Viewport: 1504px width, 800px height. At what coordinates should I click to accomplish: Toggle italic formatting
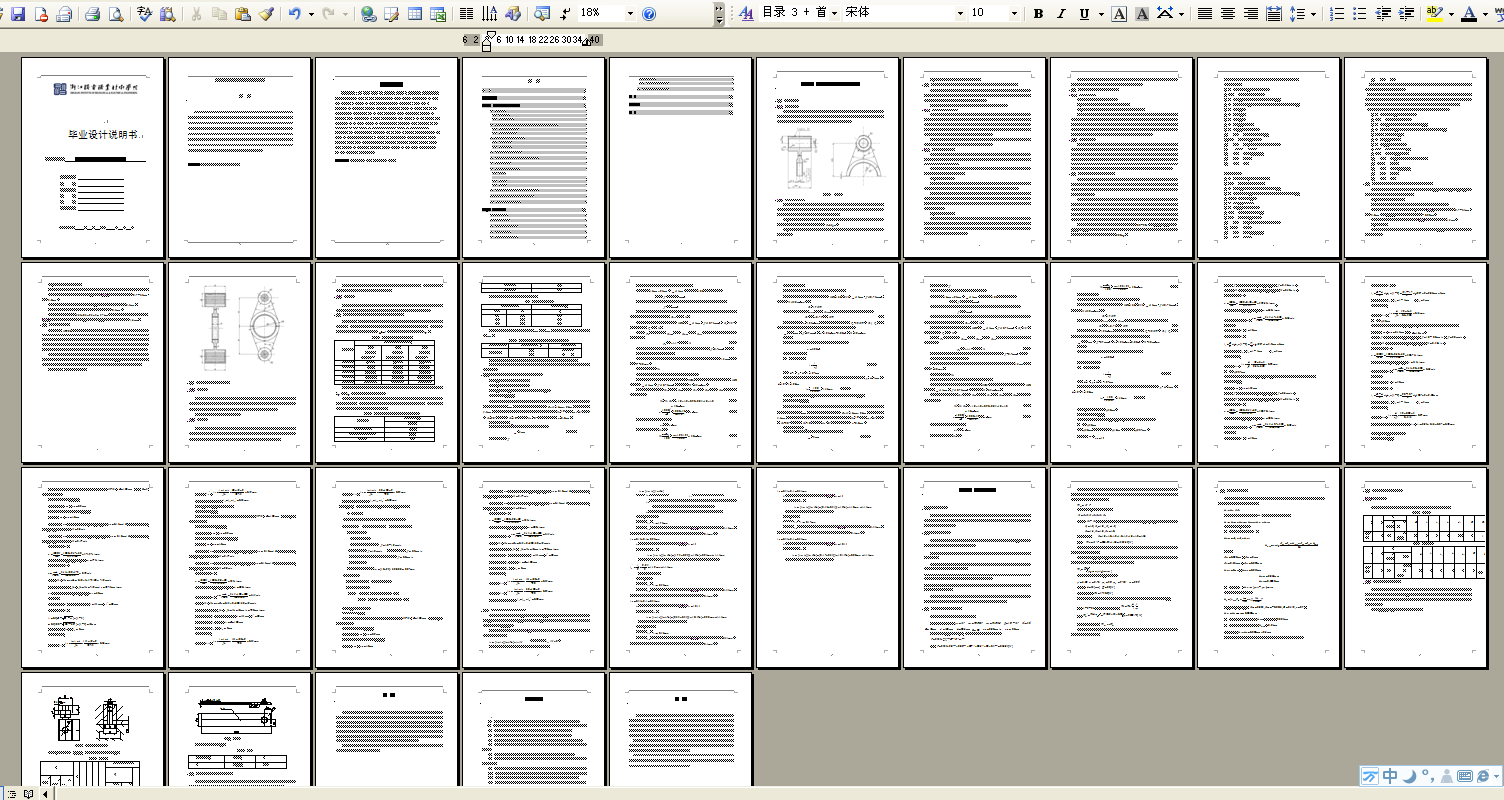[x=1061, y=14]
